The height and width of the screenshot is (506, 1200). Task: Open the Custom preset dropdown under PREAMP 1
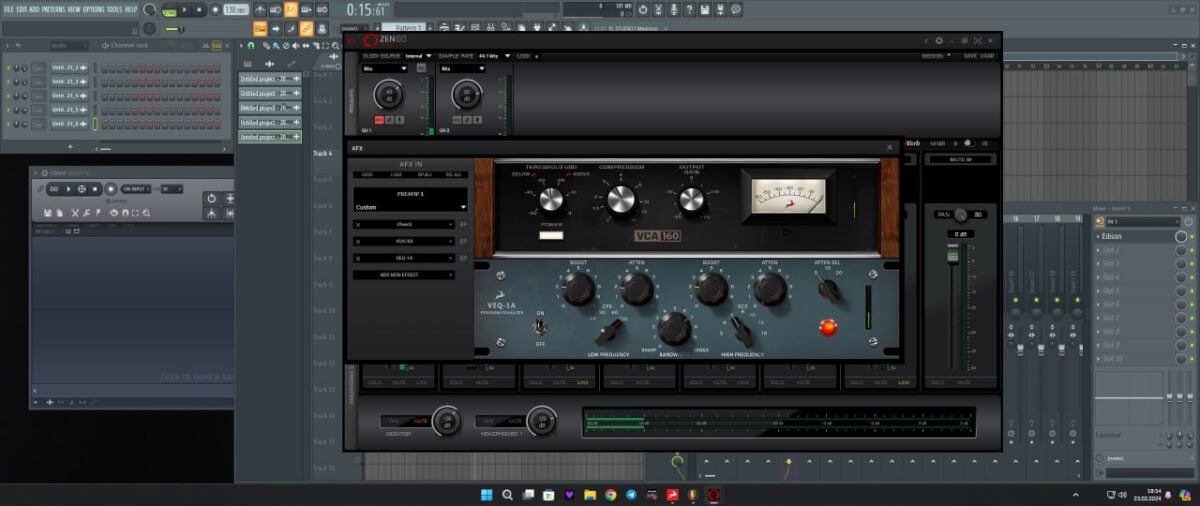pyautogui.click(x=410, y=207)
